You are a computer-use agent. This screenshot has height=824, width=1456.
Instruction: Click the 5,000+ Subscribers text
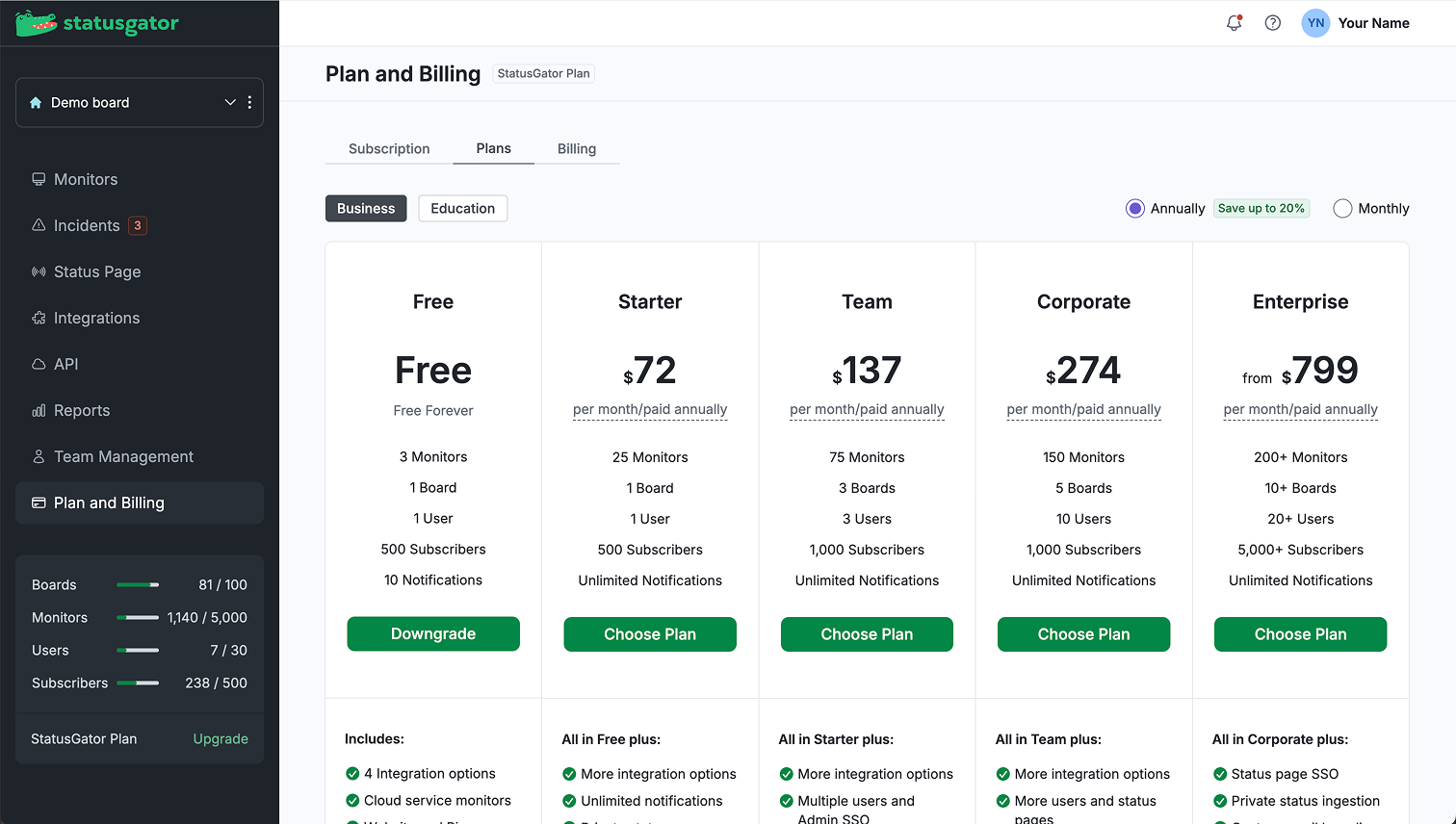(1300, 550)
